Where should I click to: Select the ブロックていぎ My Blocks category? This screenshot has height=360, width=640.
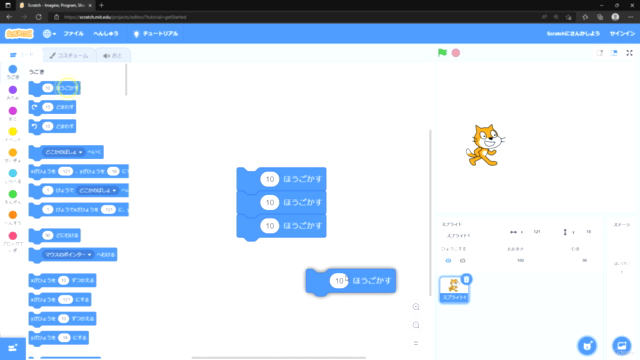tap(13, 242)
